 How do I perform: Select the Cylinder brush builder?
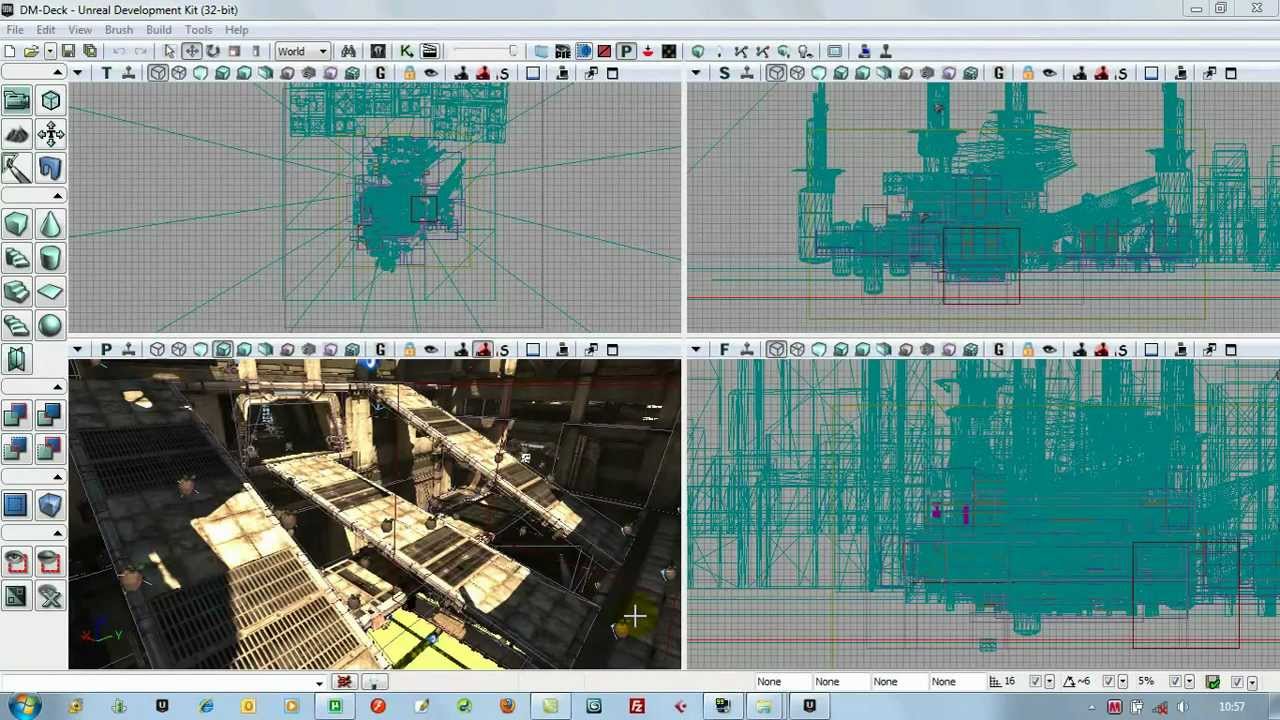coord(50,259)
